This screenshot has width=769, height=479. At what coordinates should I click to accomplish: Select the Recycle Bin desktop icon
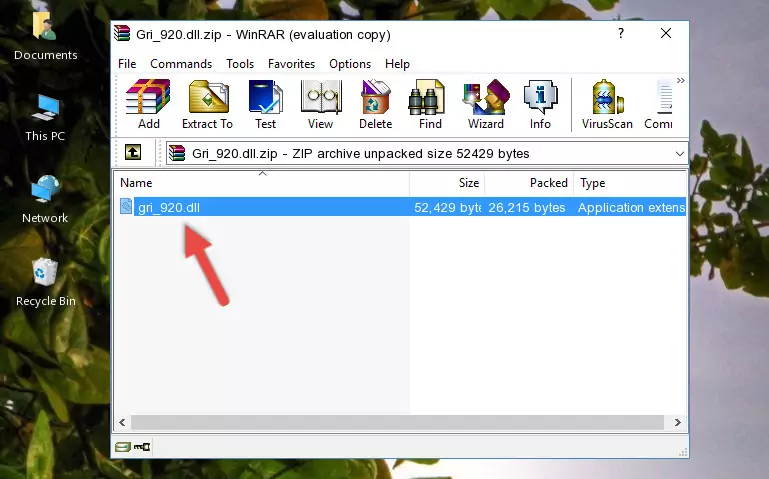[45, 282]
